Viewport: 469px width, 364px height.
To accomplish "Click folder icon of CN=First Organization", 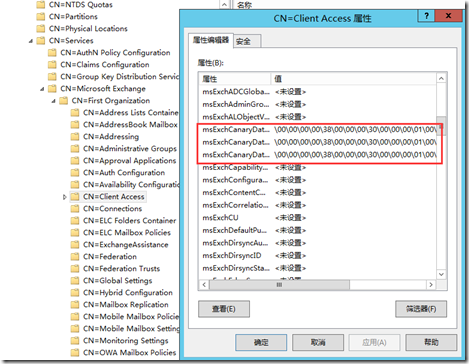I will click(63, 101).
